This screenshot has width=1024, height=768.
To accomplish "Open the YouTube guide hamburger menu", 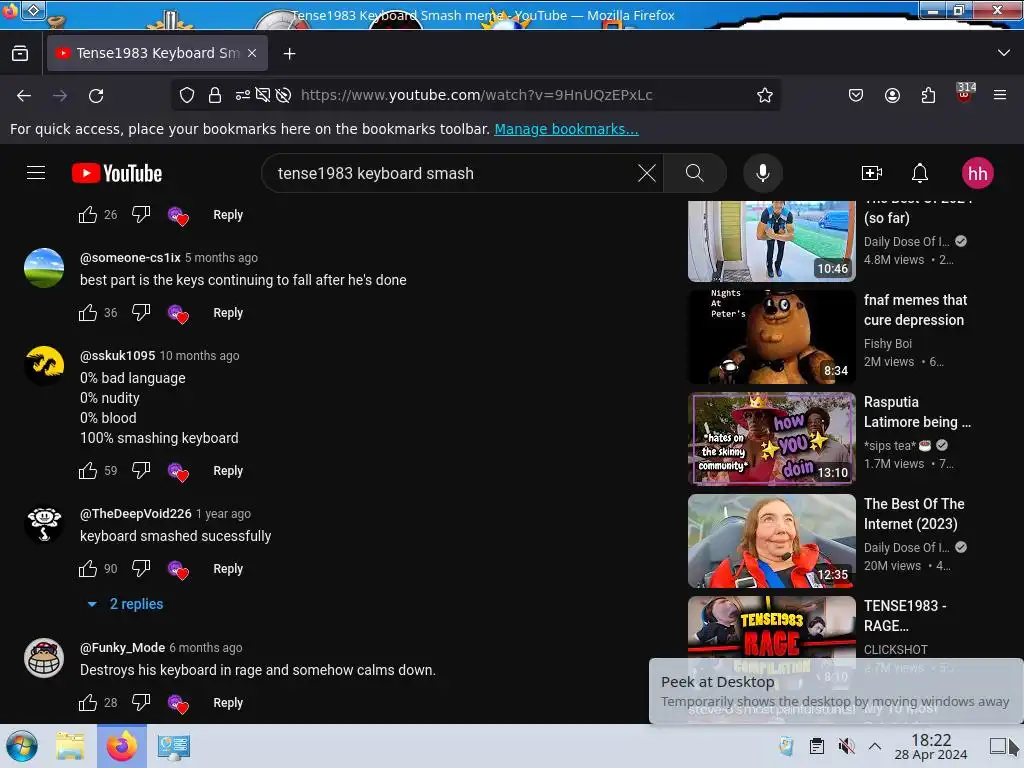I will coord(36,173).
